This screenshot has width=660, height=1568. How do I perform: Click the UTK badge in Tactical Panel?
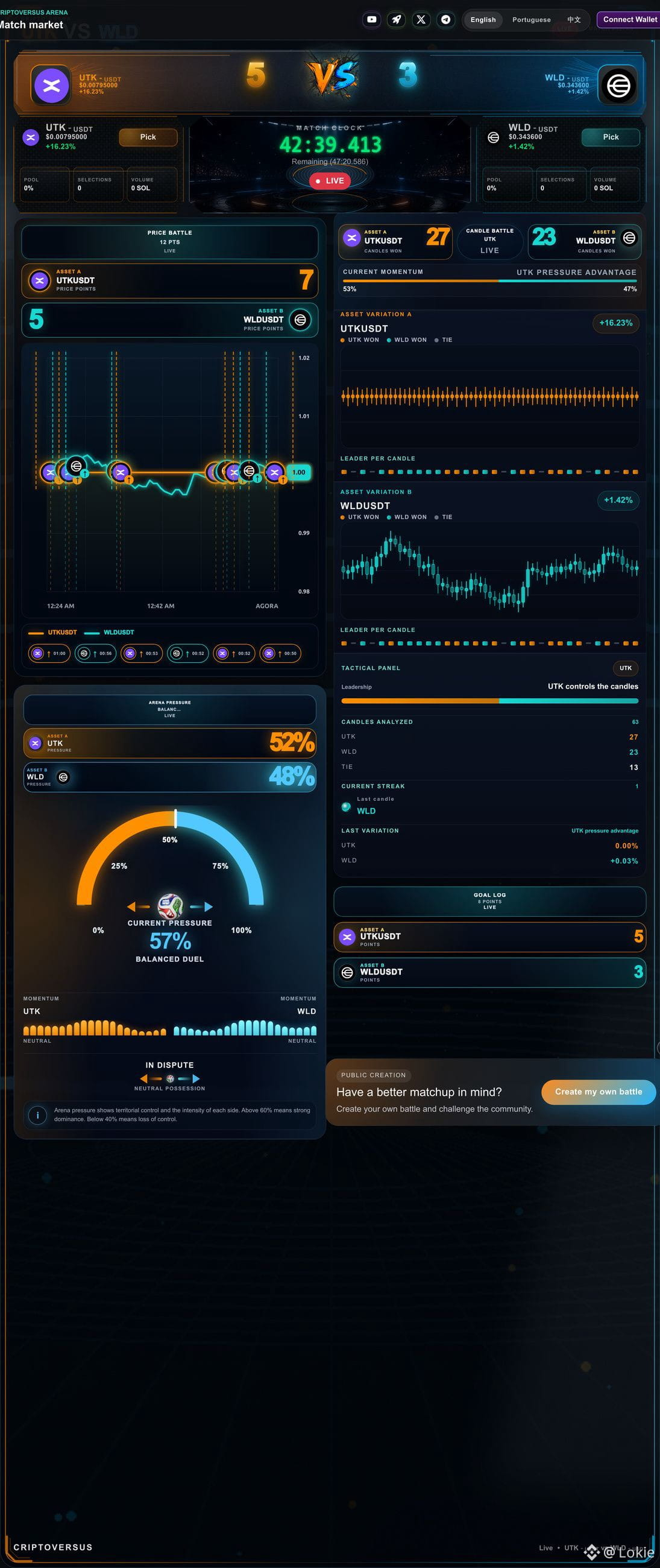625,668
